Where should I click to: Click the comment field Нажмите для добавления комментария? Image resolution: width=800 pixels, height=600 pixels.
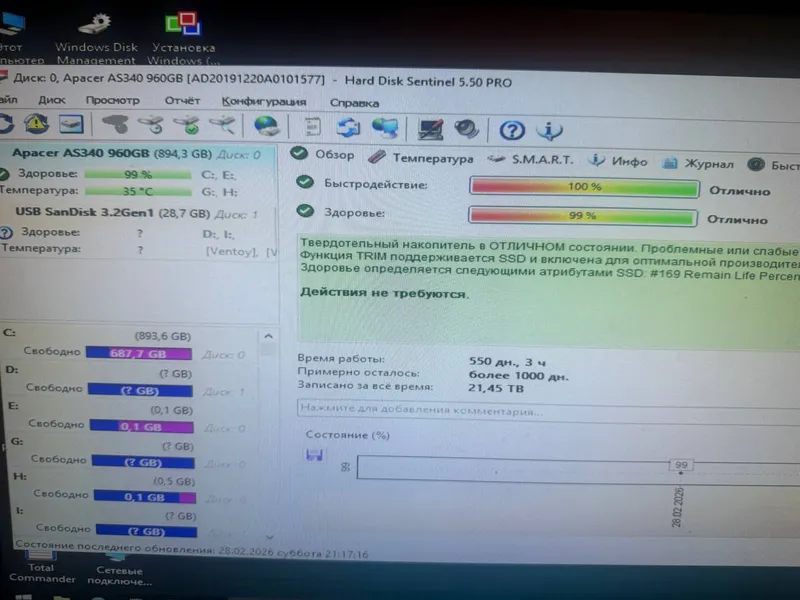click(548, 411)
